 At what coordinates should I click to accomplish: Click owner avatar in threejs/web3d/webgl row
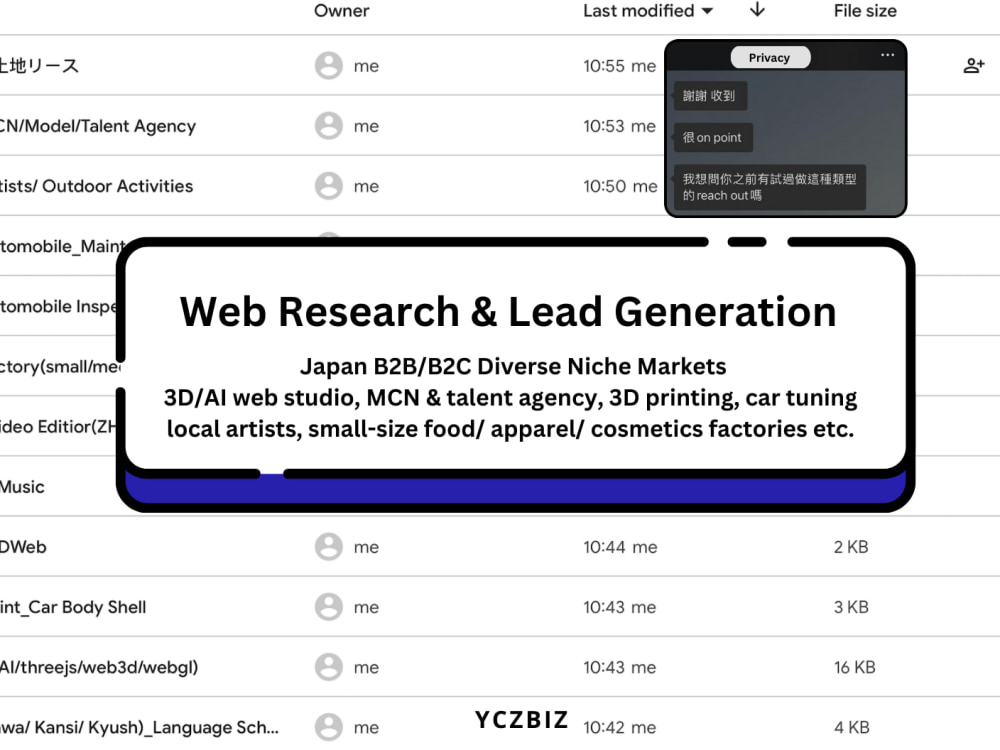pos(329,667)
